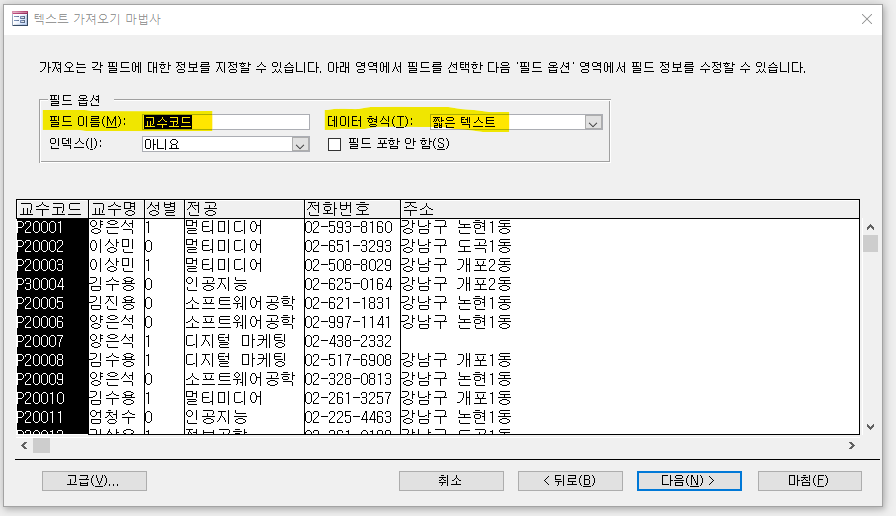Click the 필드 이름 input box

tap(226, 122)
